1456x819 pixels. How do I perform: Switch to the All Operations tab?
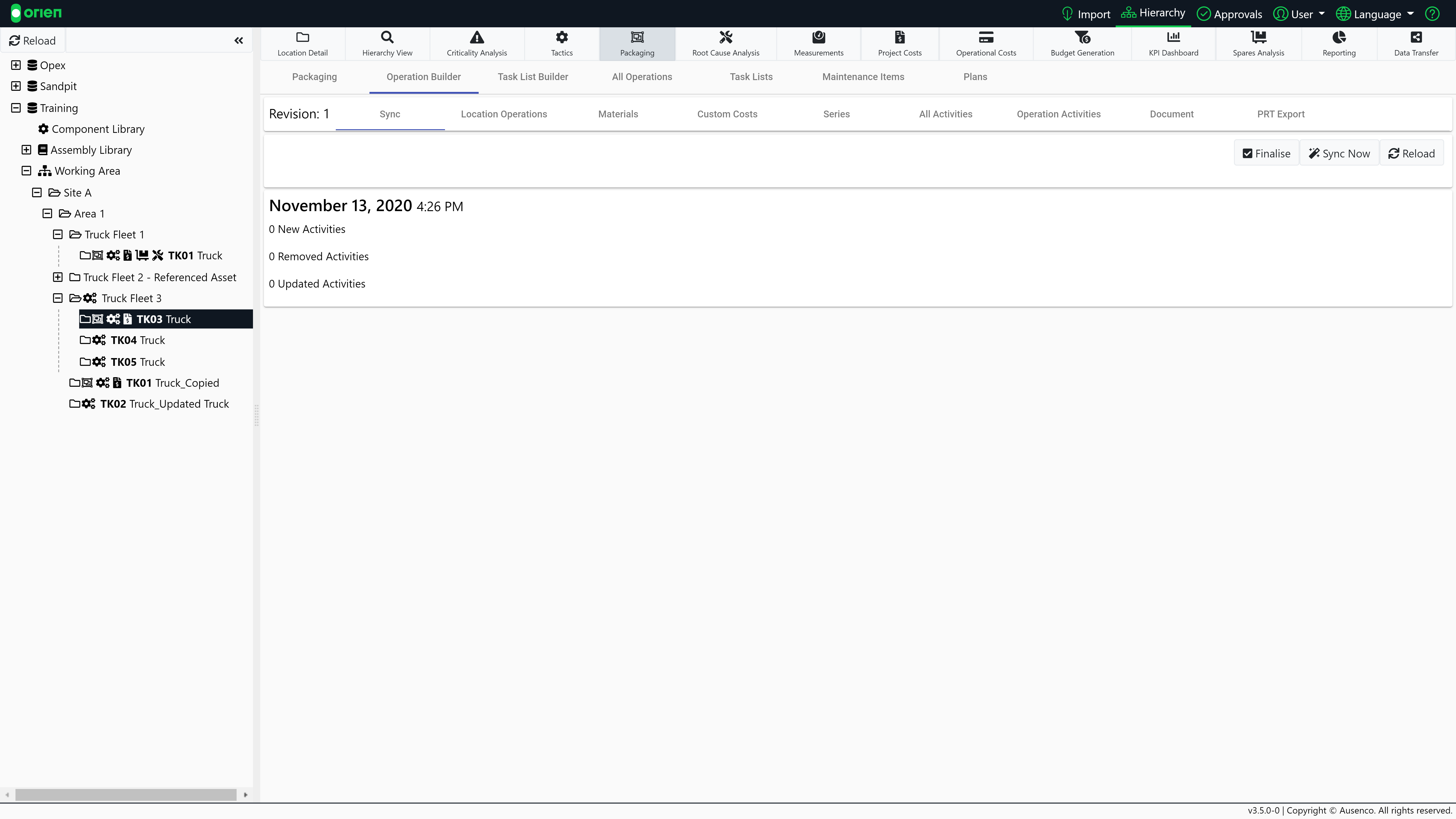642,77
